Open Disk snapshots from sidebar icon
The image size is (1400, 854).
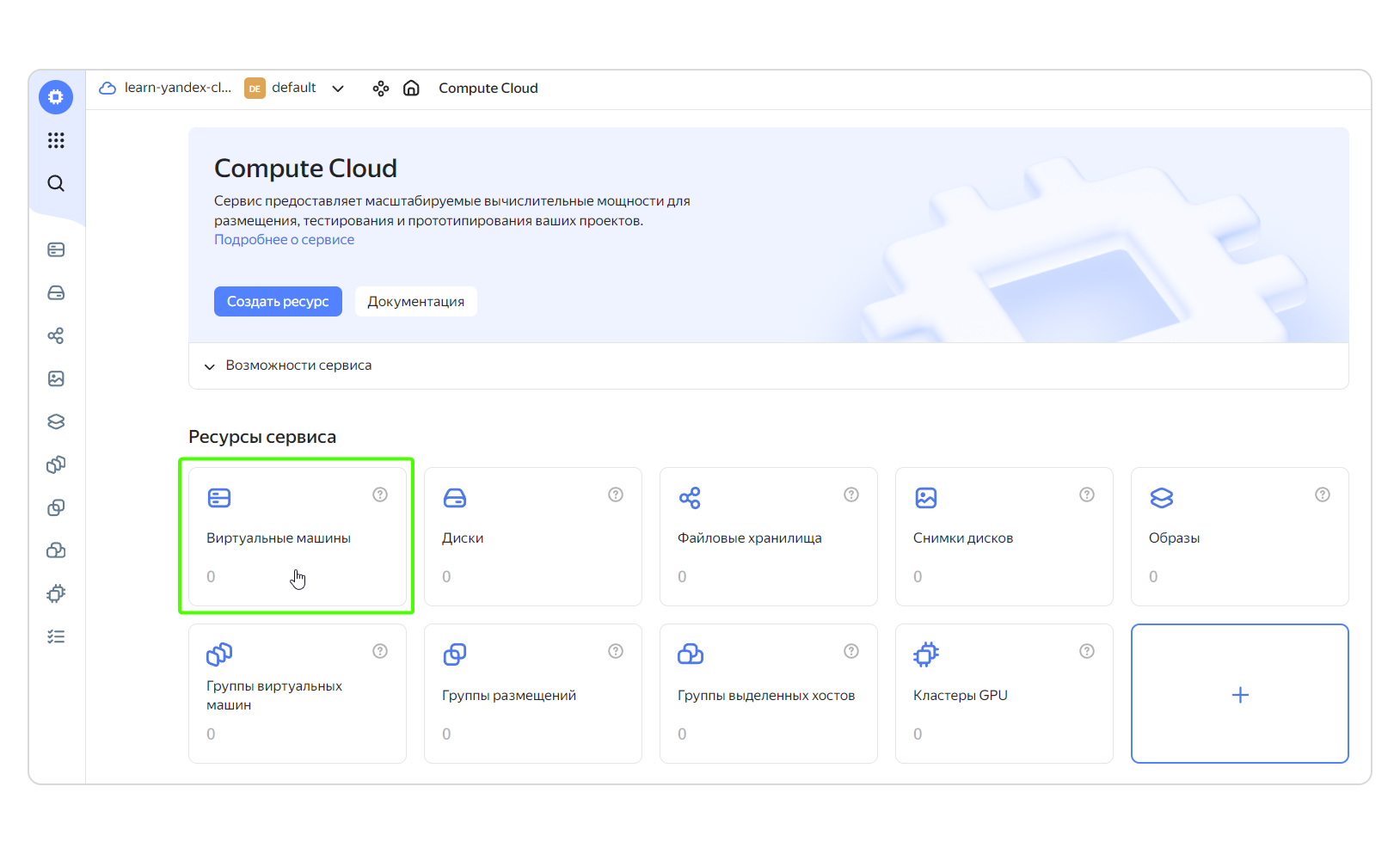pyautogui.click(x=56, y=378)
